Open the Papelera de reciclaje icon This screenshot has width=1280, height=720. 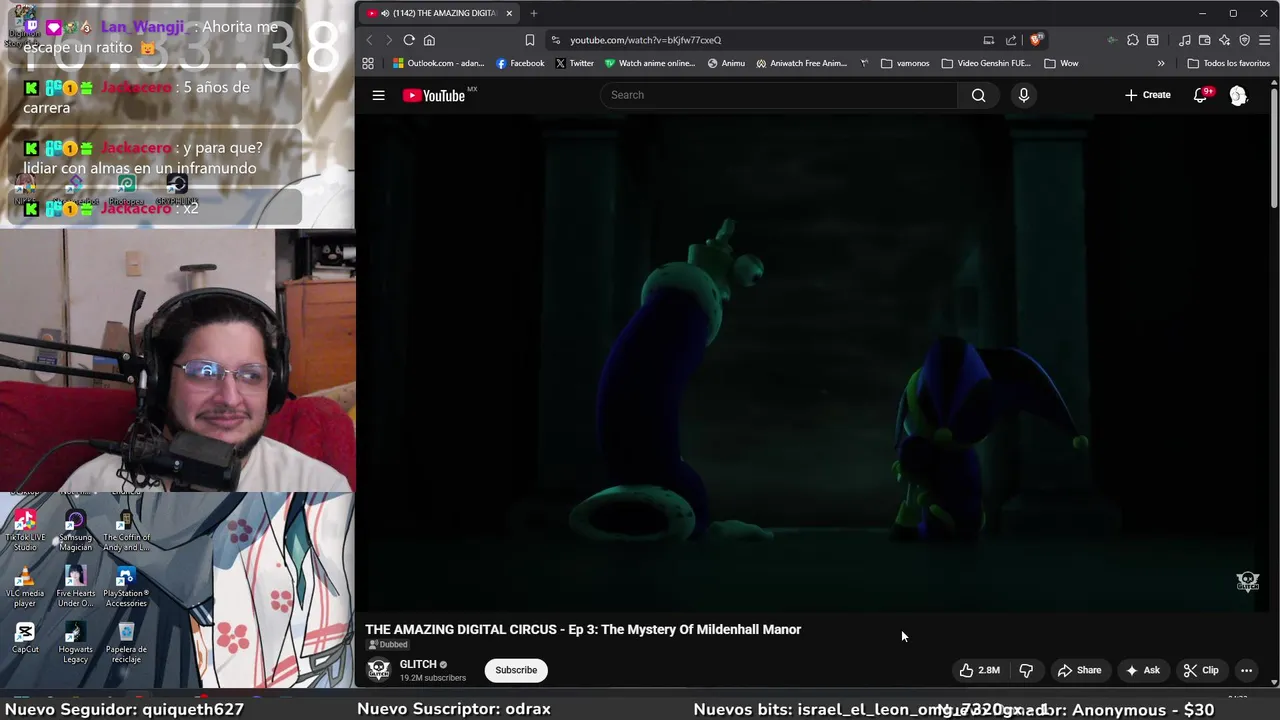126,643
